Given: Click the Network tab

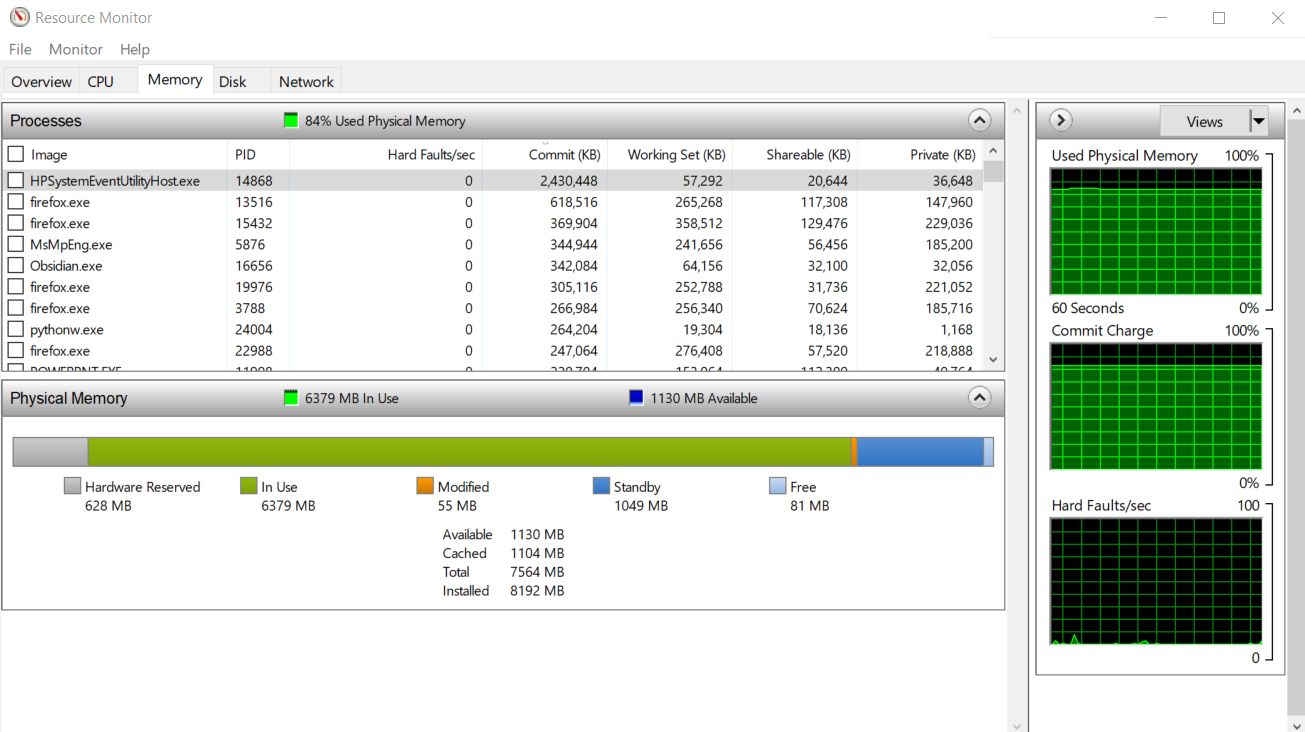Looking at the screenshot, I should (x=305, y=80).
